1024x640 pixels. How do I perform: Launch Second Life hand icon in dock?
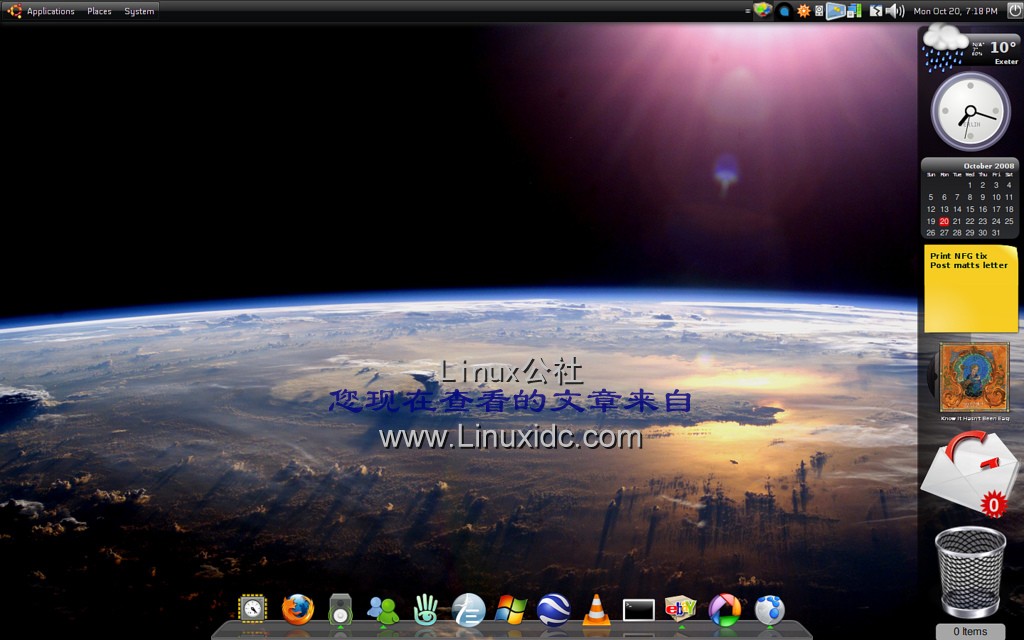coord(425,609)
